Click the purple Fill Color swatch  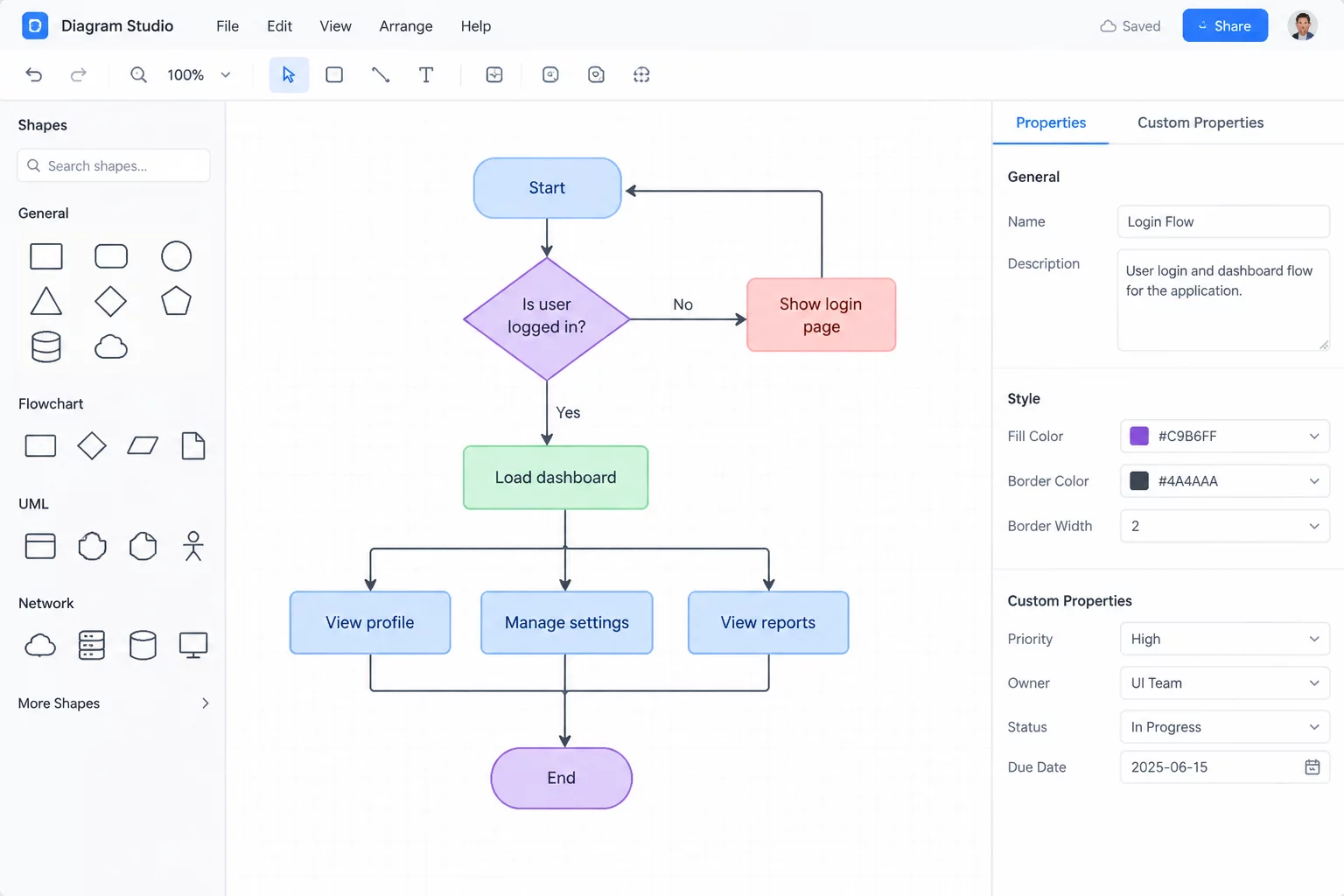[1139, 436]
